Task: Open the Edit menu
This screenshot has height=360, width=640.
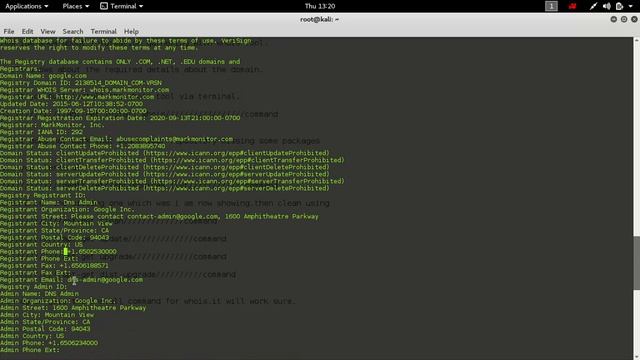Action: point(27,31)
